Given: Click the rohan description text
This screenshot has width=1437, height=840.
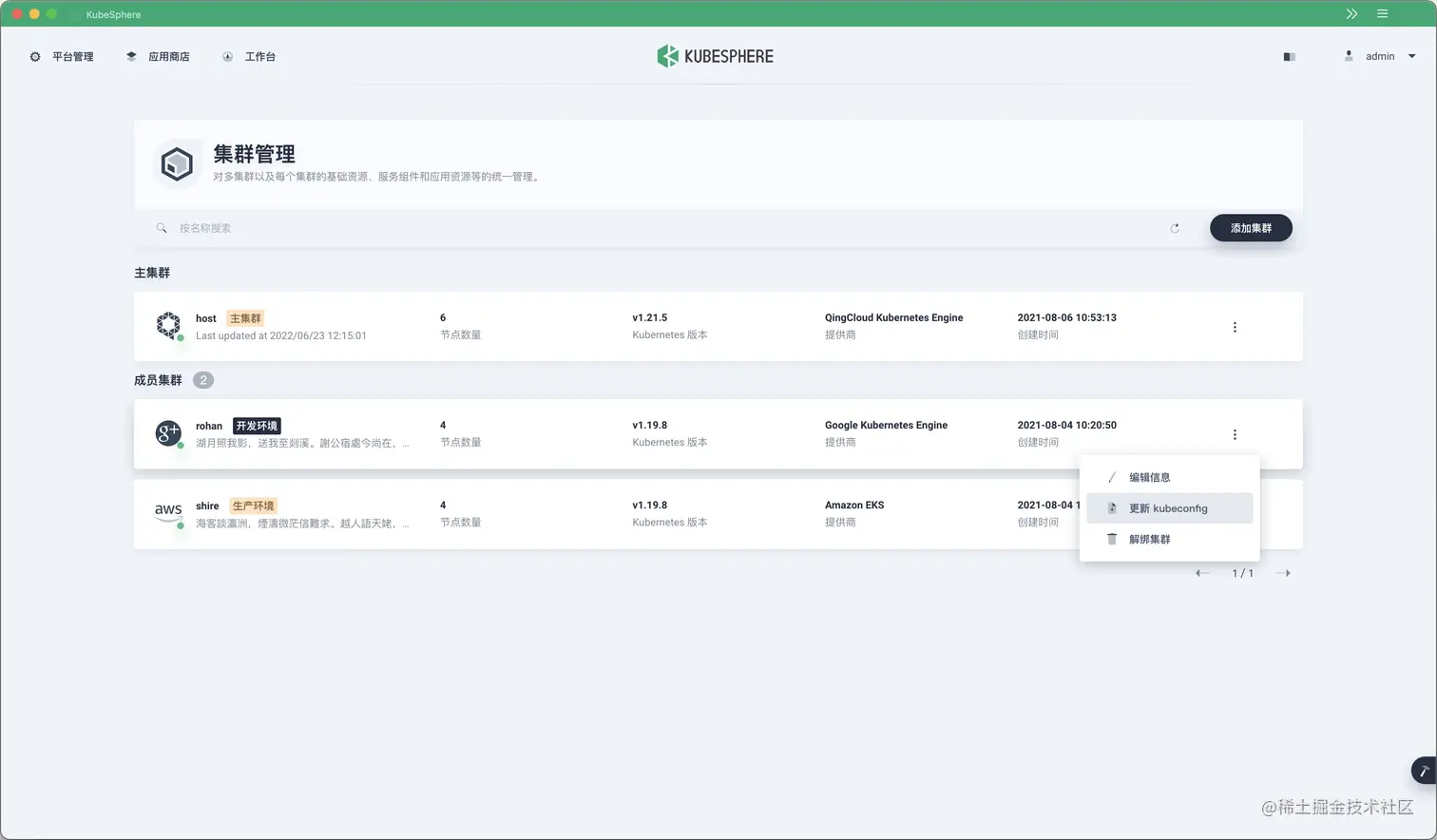Looking at the screenshot, I should pos(302,443).
